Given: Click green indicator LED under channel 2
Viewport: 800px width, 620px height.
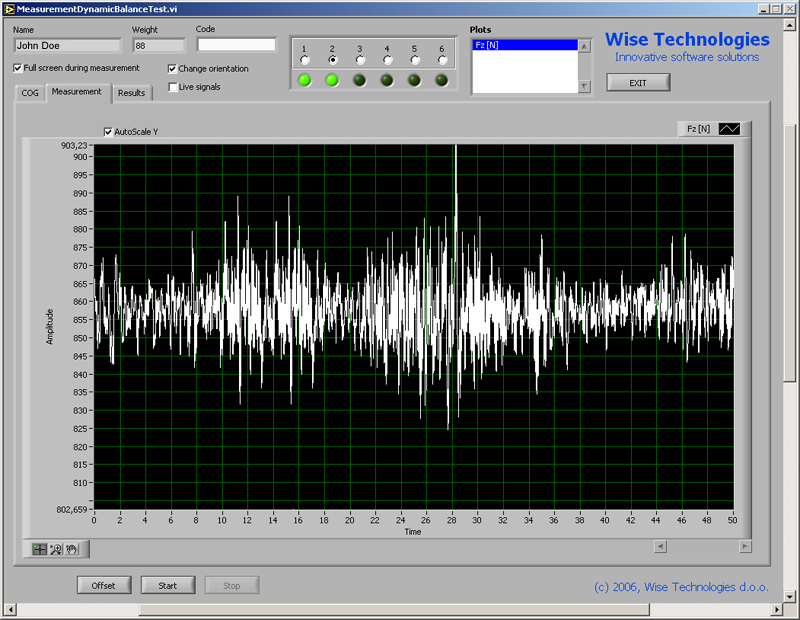Looking at the screenshot, I should click(332, 80).
